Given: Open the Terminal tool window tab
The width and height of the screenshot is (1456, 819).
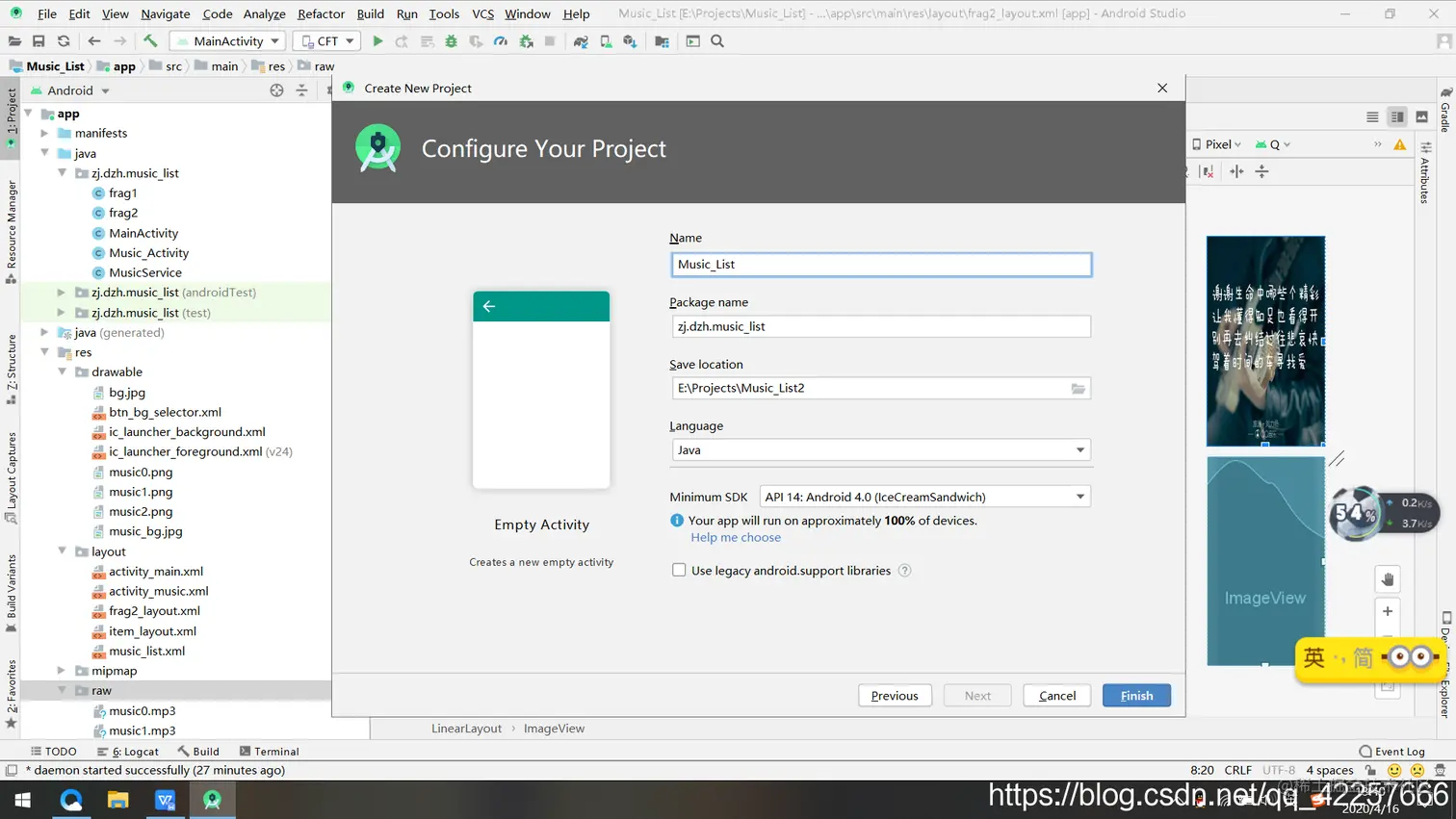Looking at the screenshot, I should [x=270, y=752].
